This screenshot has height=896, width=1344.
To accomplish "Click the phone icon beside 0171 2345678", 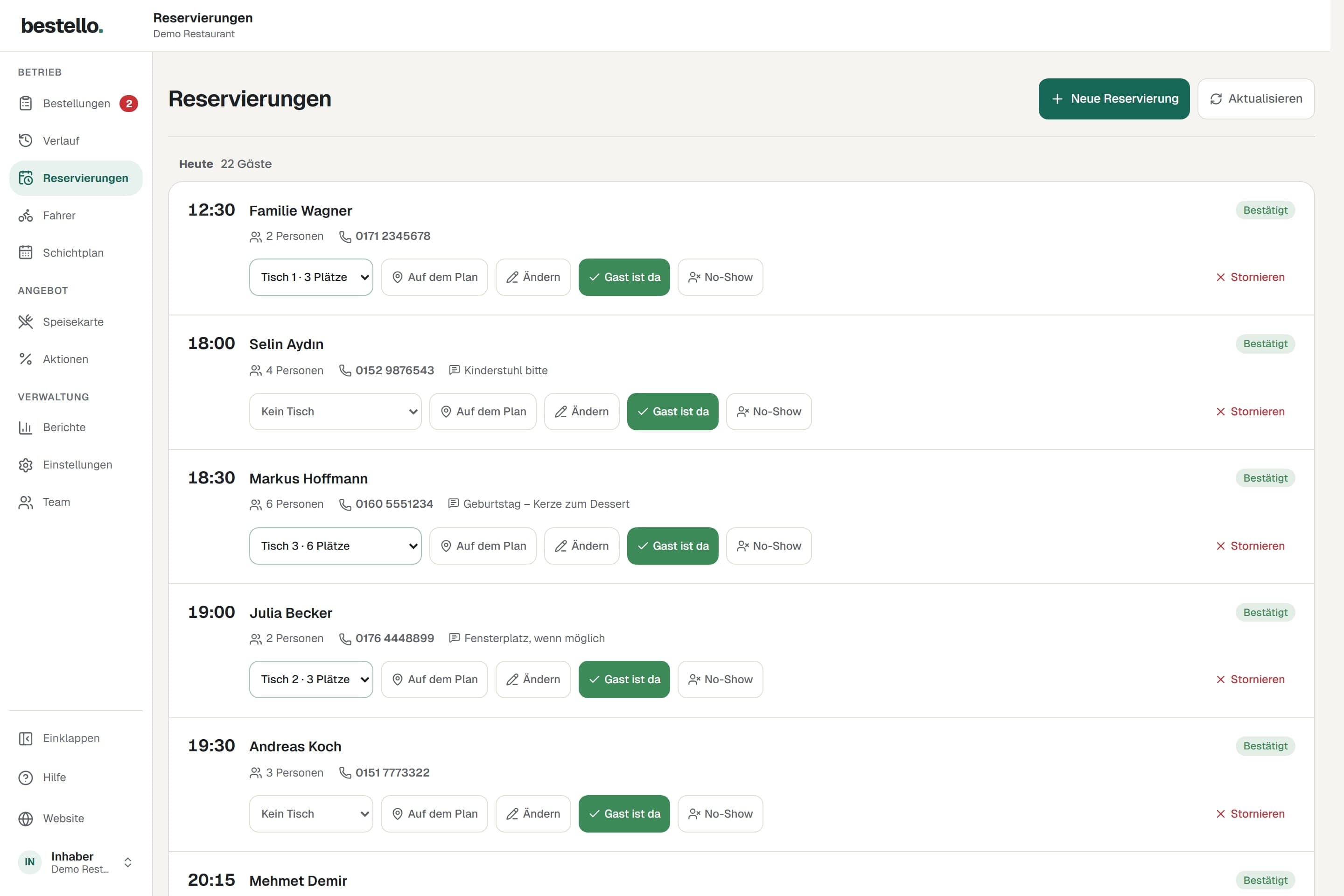I will [x=345, y=237].
